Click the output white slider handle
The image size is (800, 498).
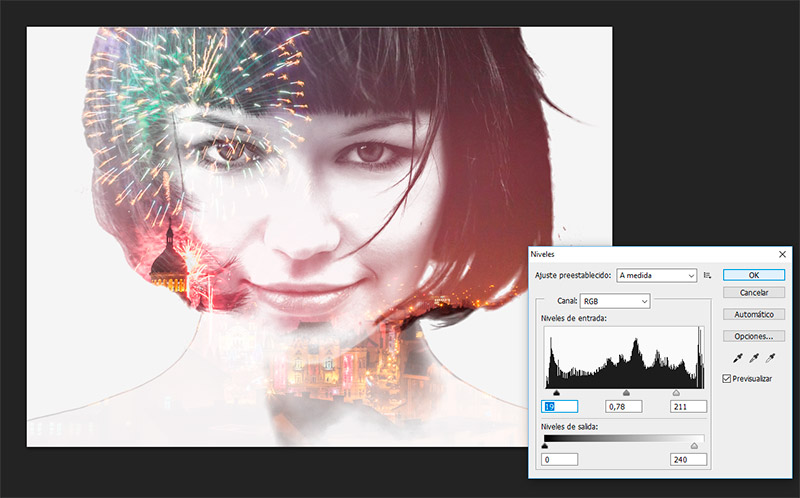point(694,446)
